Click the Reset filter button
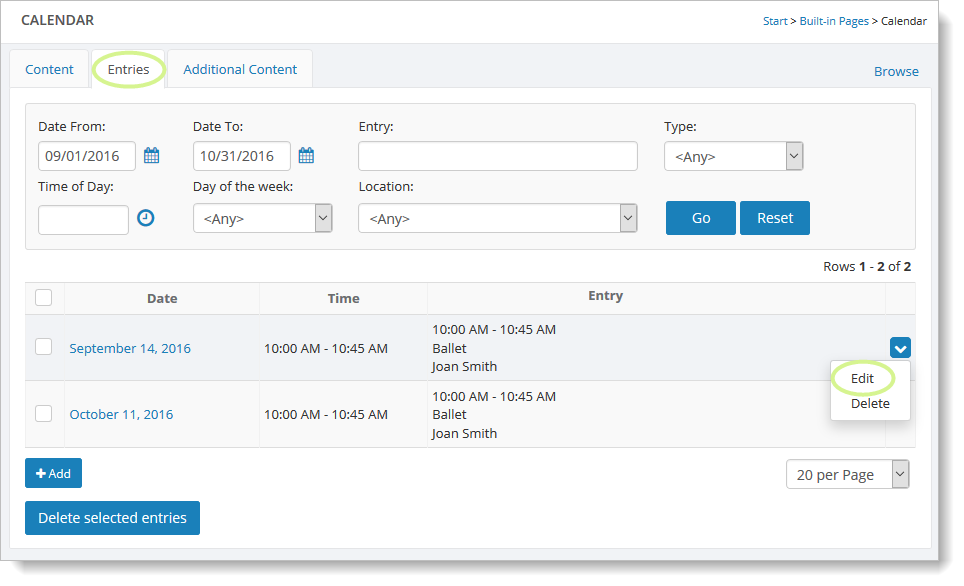 click(774, 218)
